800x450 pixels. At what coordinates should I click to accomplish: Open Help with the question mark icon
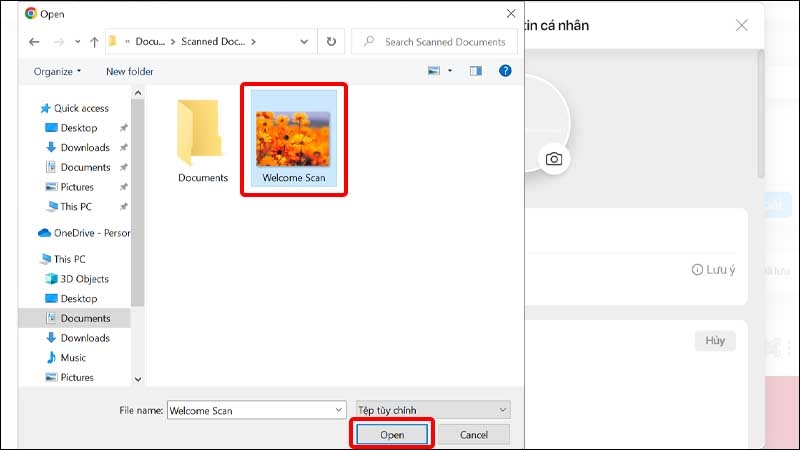pyautogui.click(x=505, y=71)
